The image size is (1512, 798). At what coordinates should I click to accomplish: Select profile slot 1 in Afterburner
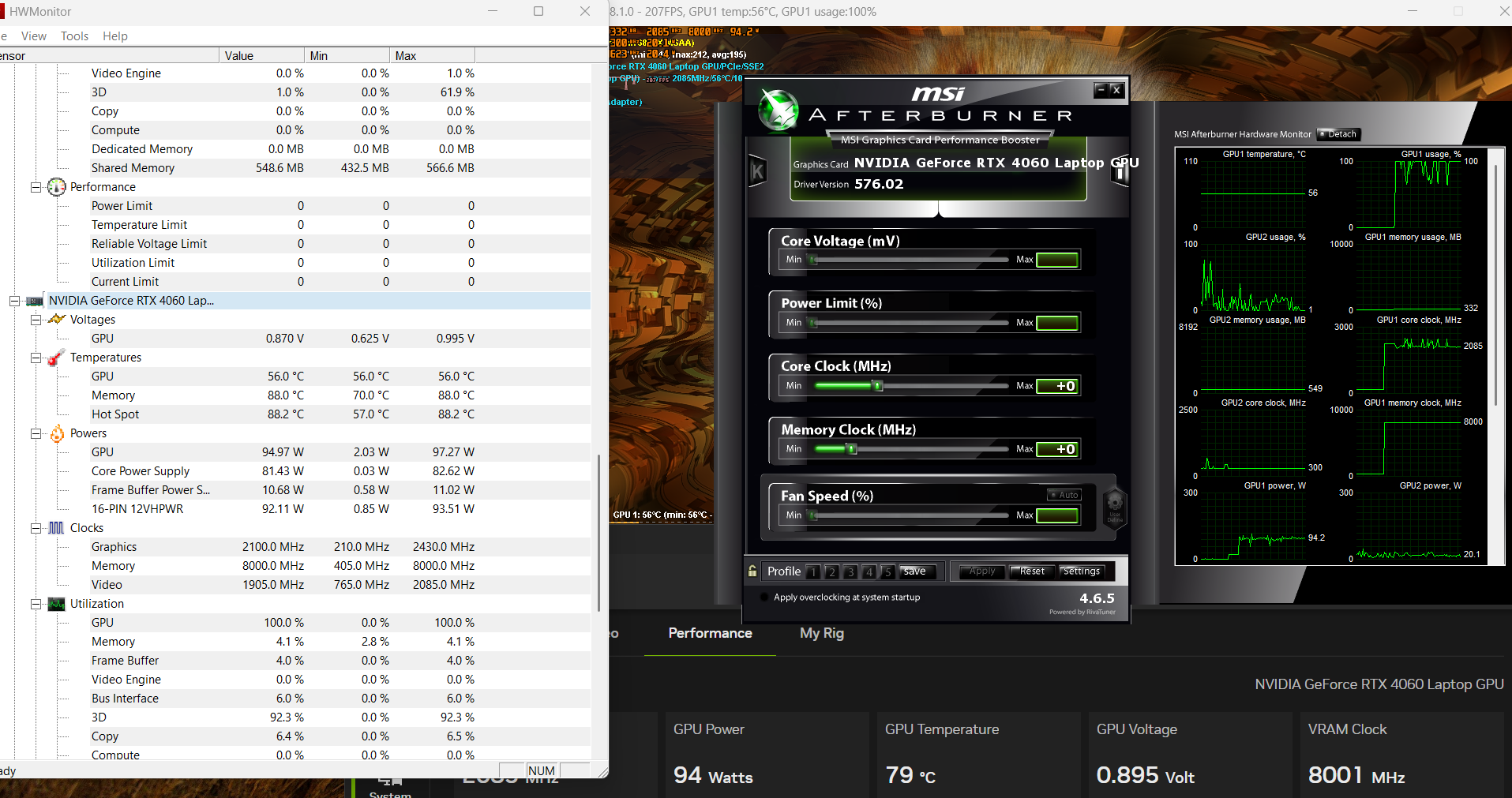point(812,571)
